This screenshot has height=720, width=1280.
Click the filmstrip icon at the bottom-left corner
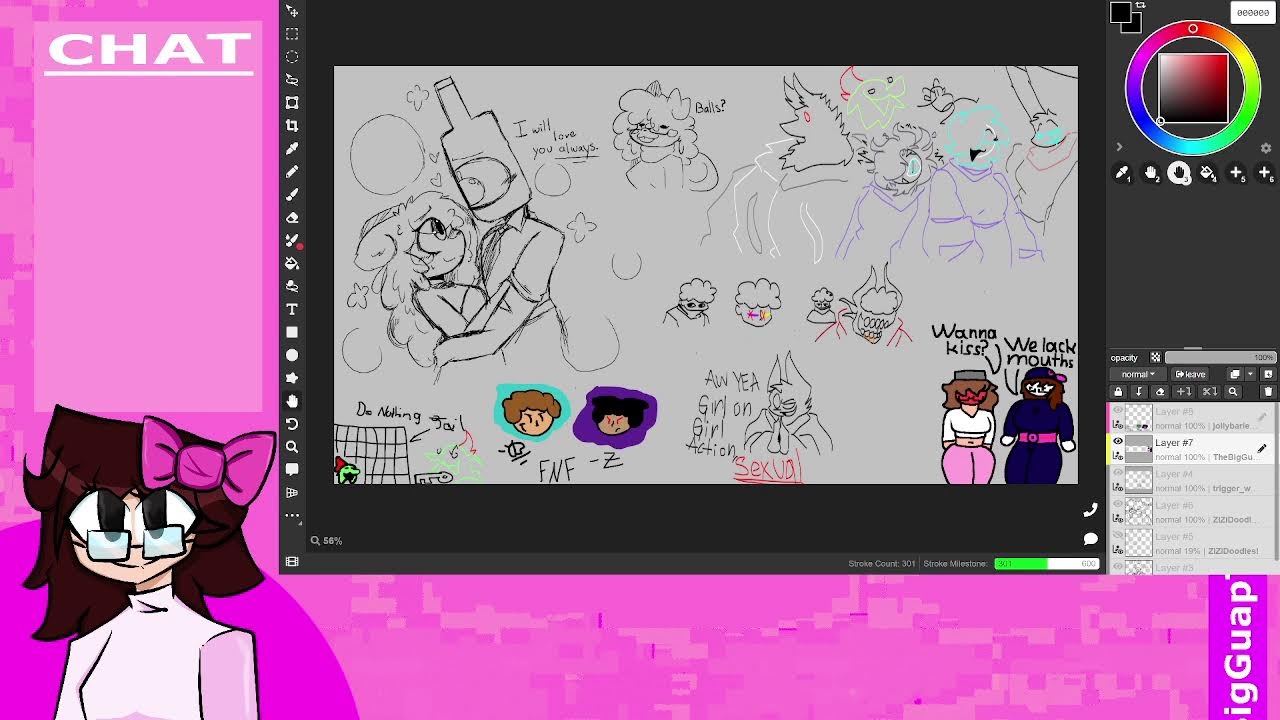(292, 562)
